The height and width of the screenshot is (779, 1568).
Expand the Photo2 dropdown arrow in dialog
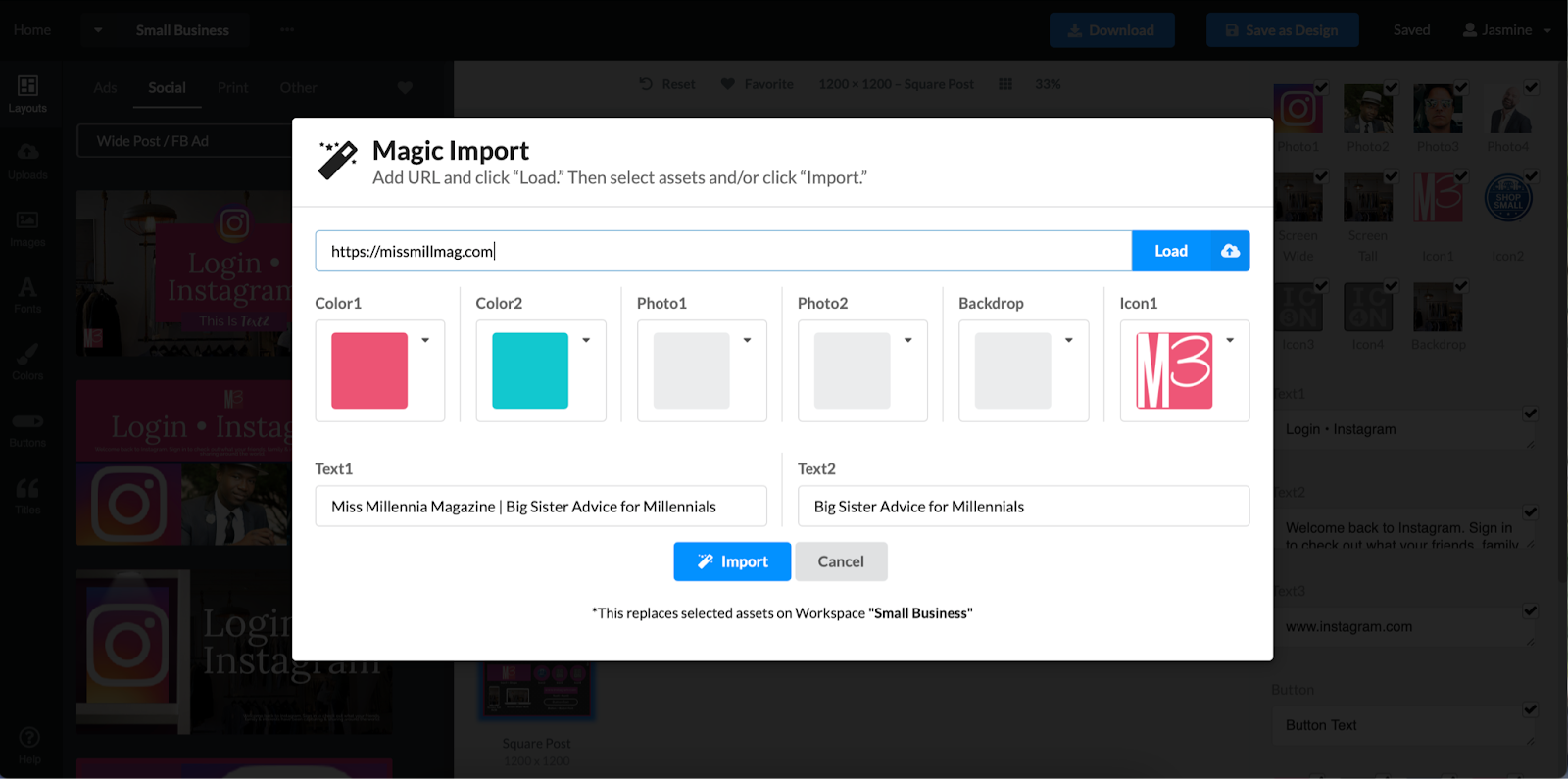pos(908,340)
